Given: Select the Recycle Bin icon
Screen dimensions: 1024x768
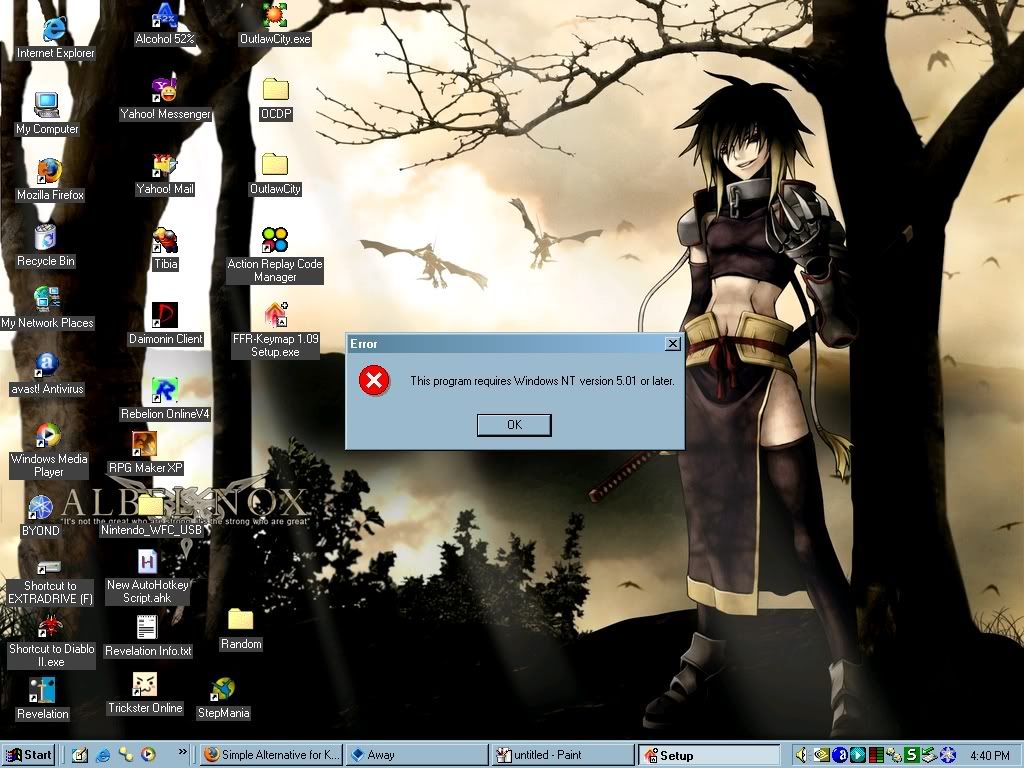Looking at the screenshot, I should (45, 238).
